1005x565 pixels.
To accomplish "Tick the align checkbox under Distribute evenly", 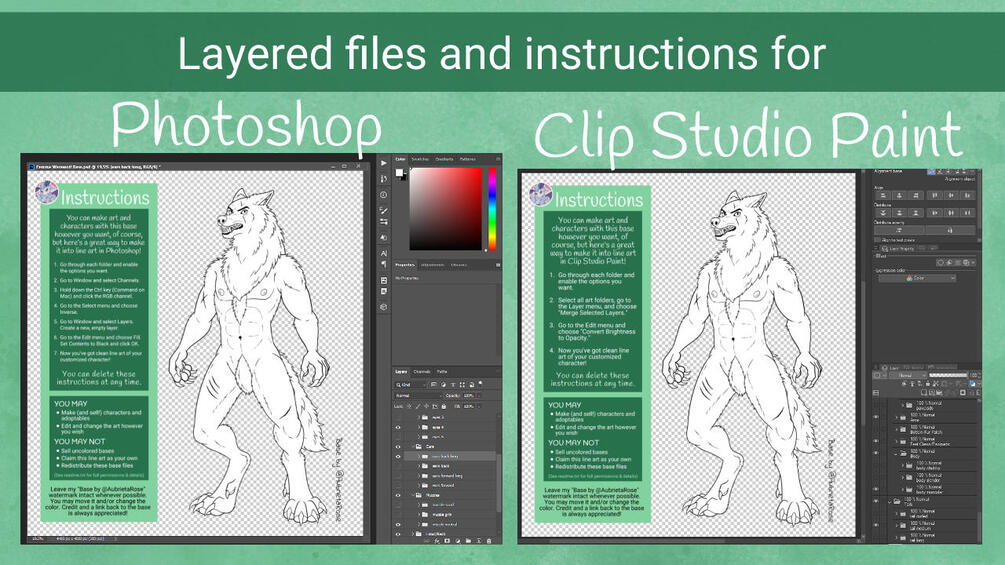I will pyautogui.click(x=877, y=240).
